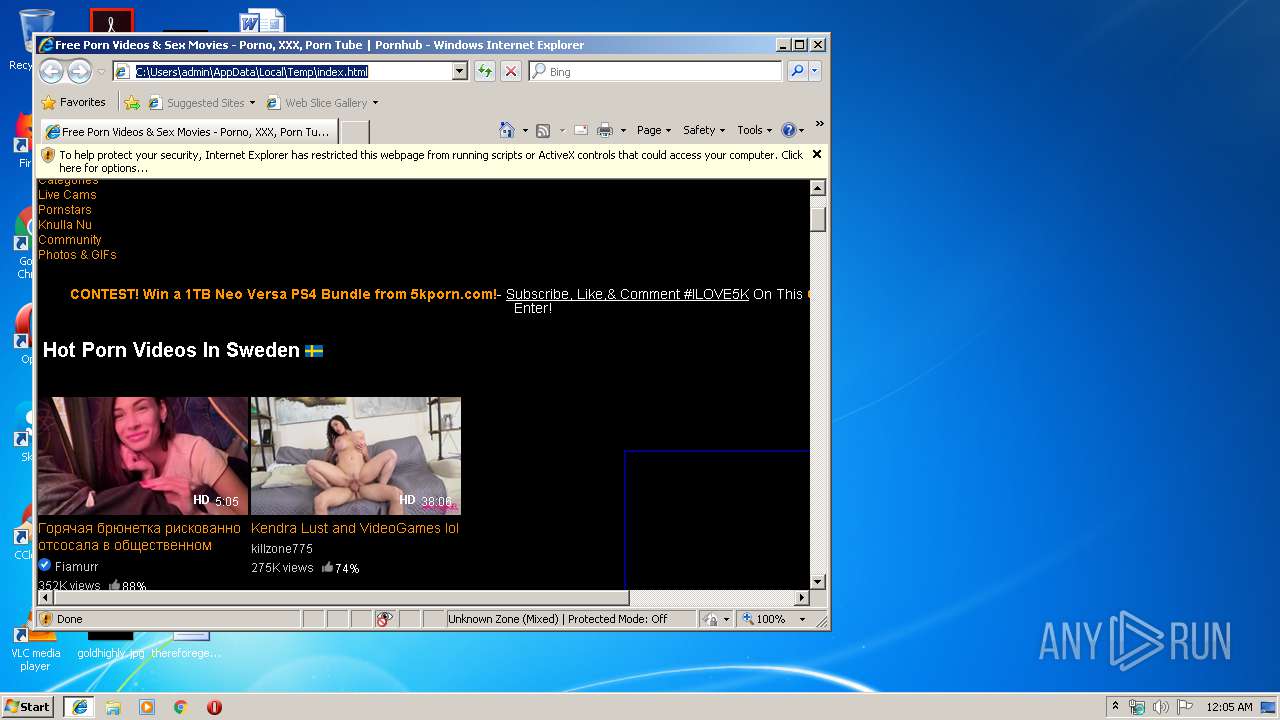Click the red Stop loading icon
Image resolution: width=1280 pixels, height=720 pixels.
click(x=511, y=71)
